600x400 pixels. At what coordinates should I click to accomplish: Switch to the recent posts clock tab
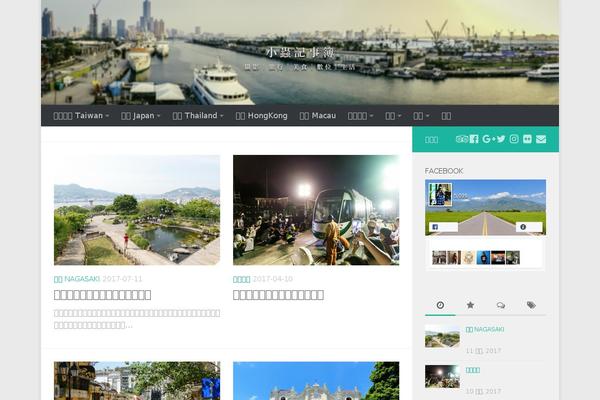(x=440, y=305)
